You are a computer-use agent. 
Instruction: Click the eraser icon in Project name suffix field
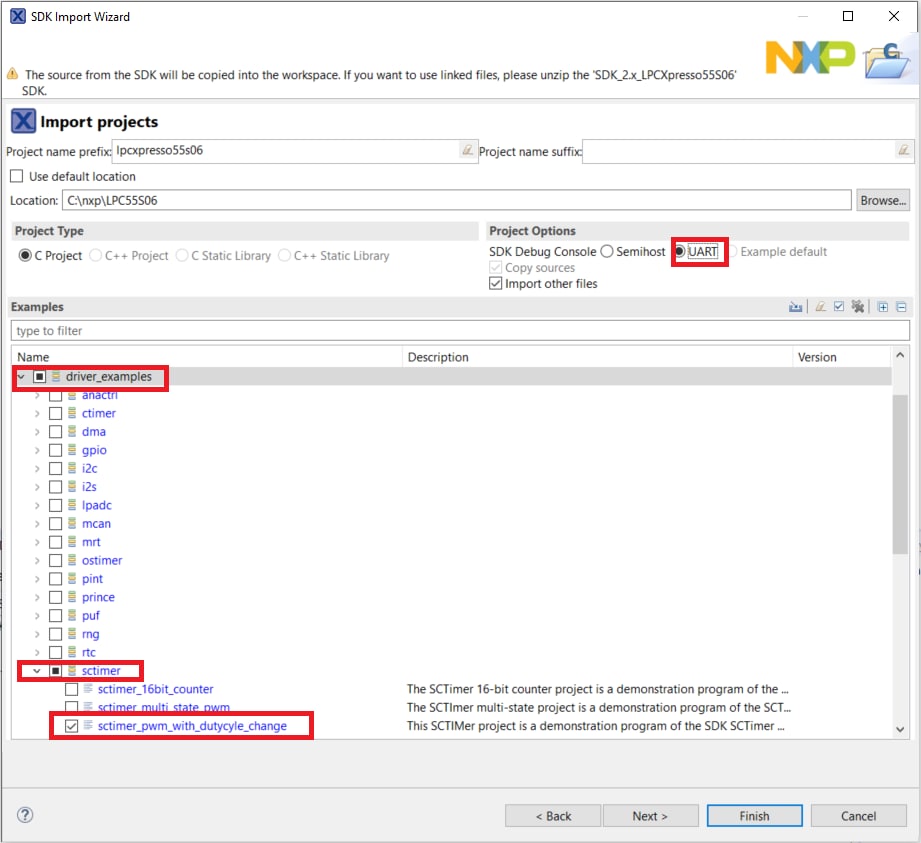coord(904,151)
